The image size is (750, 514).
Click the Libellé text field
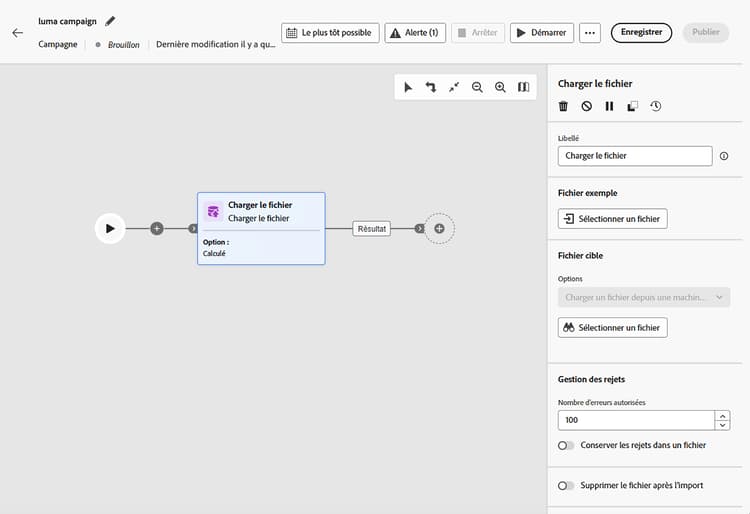pyautogui.click(x=635, y=156)
